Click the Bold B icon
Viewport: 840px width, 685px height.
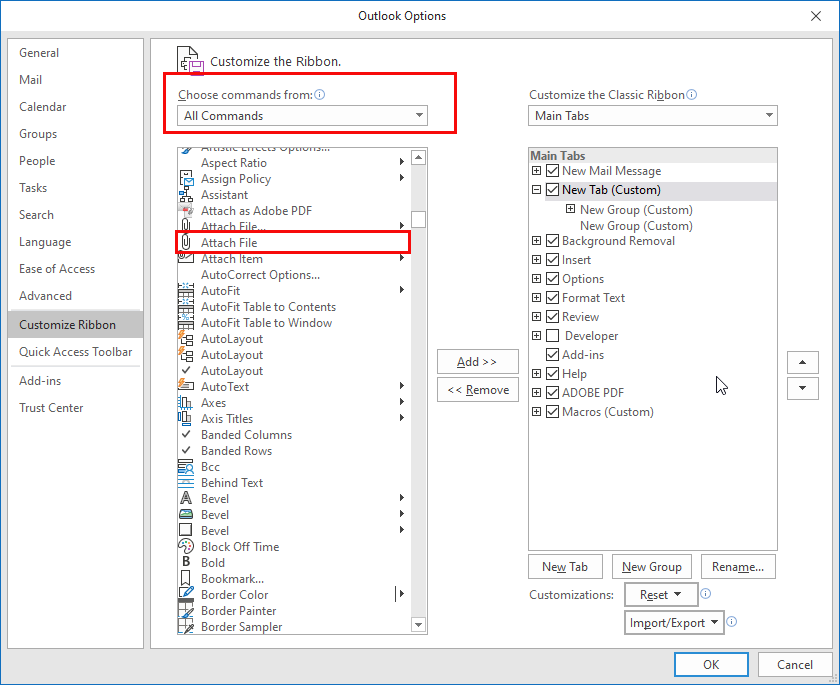coord(186,562)
